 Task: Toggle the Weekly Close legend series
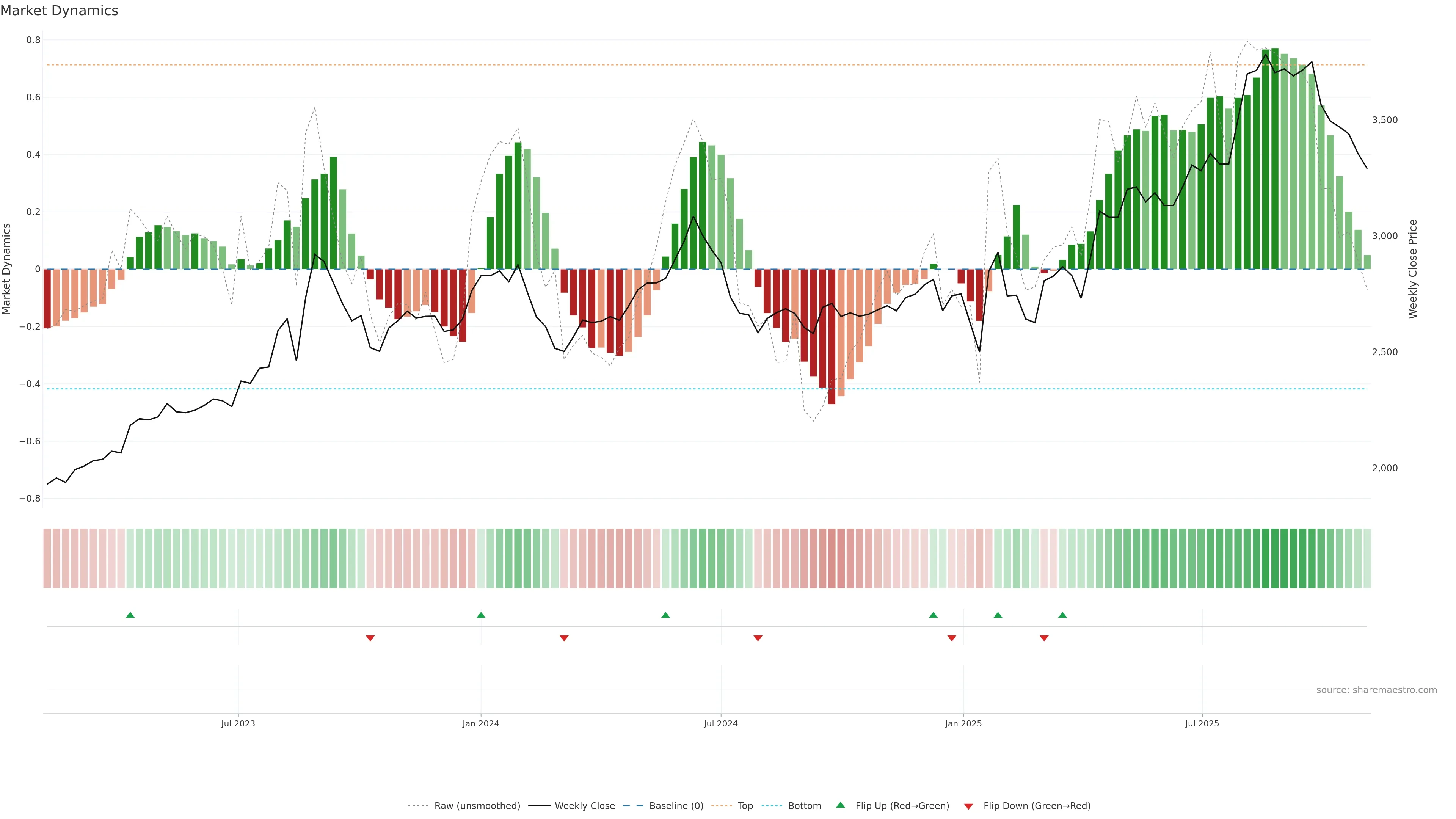(x=584, y=806)
